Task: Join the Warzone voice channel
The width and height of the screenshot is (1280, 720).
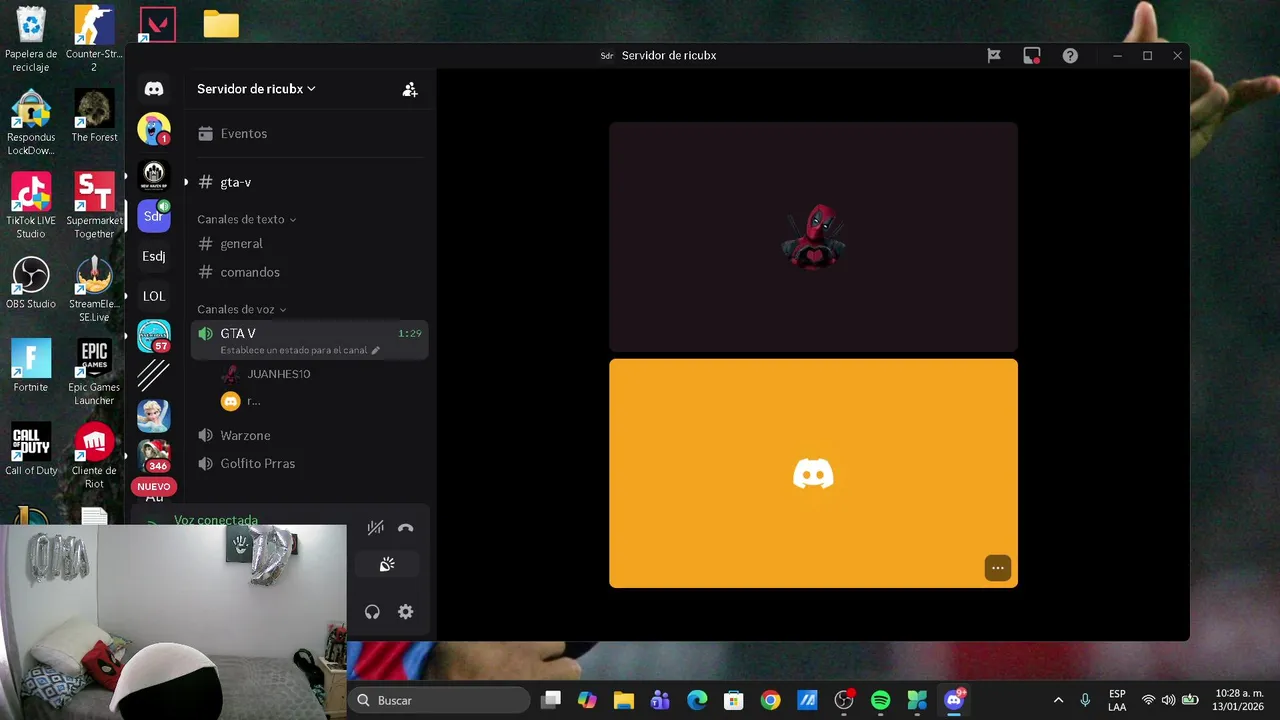Action: (310, 436)
